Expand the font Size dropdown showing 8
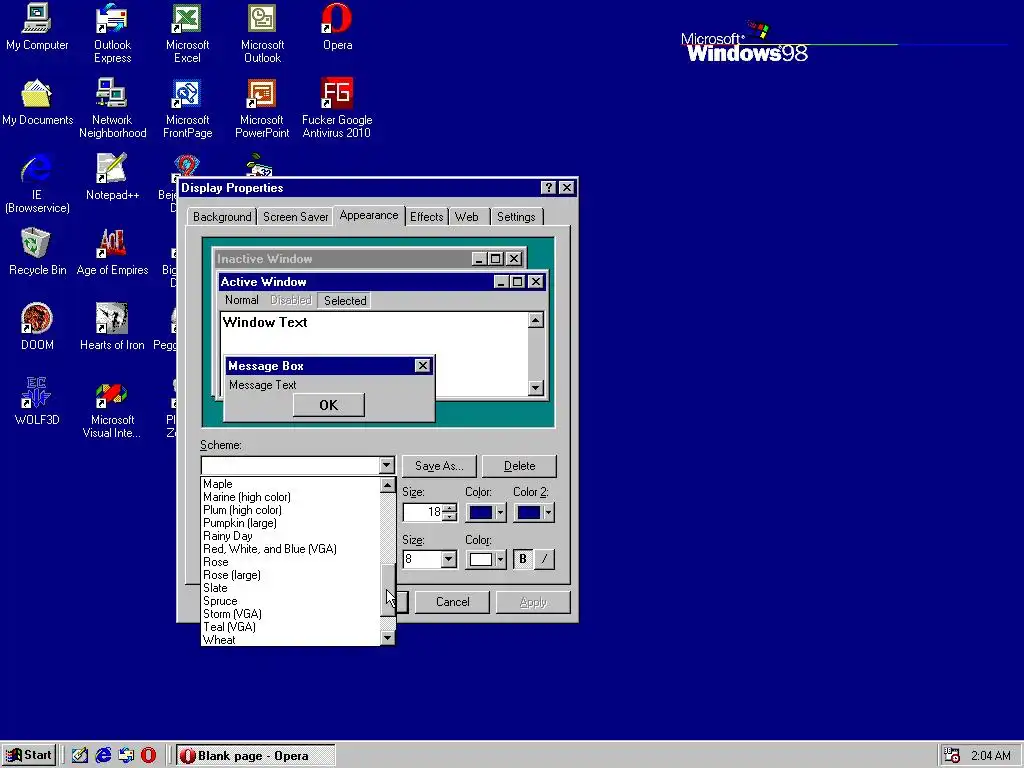Viewport: 1024px width, 768px height. (x=448, y=560)
